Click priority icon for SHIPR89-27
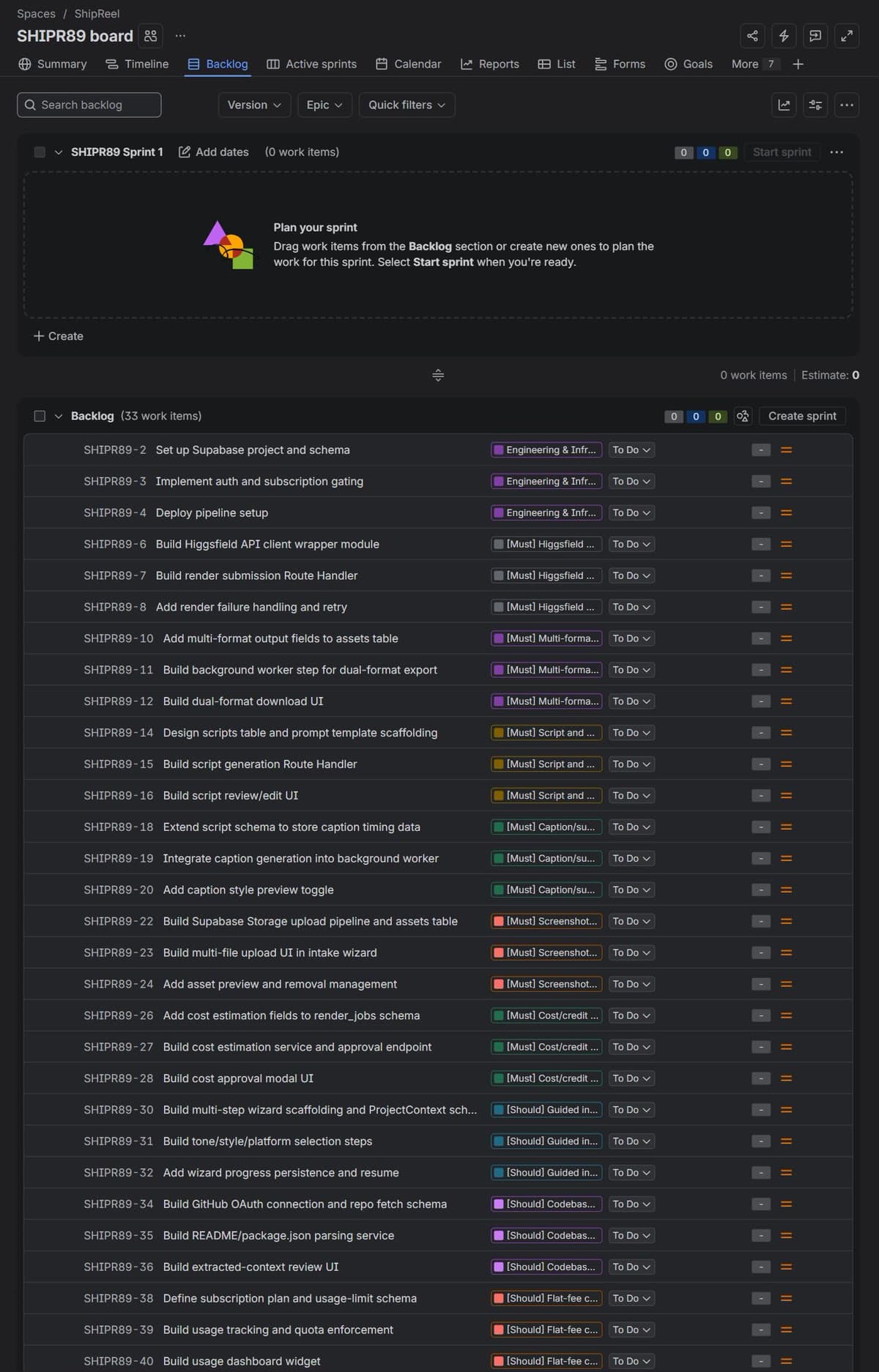Viewport: 879px width, 1372px height. coord(786,1048)
